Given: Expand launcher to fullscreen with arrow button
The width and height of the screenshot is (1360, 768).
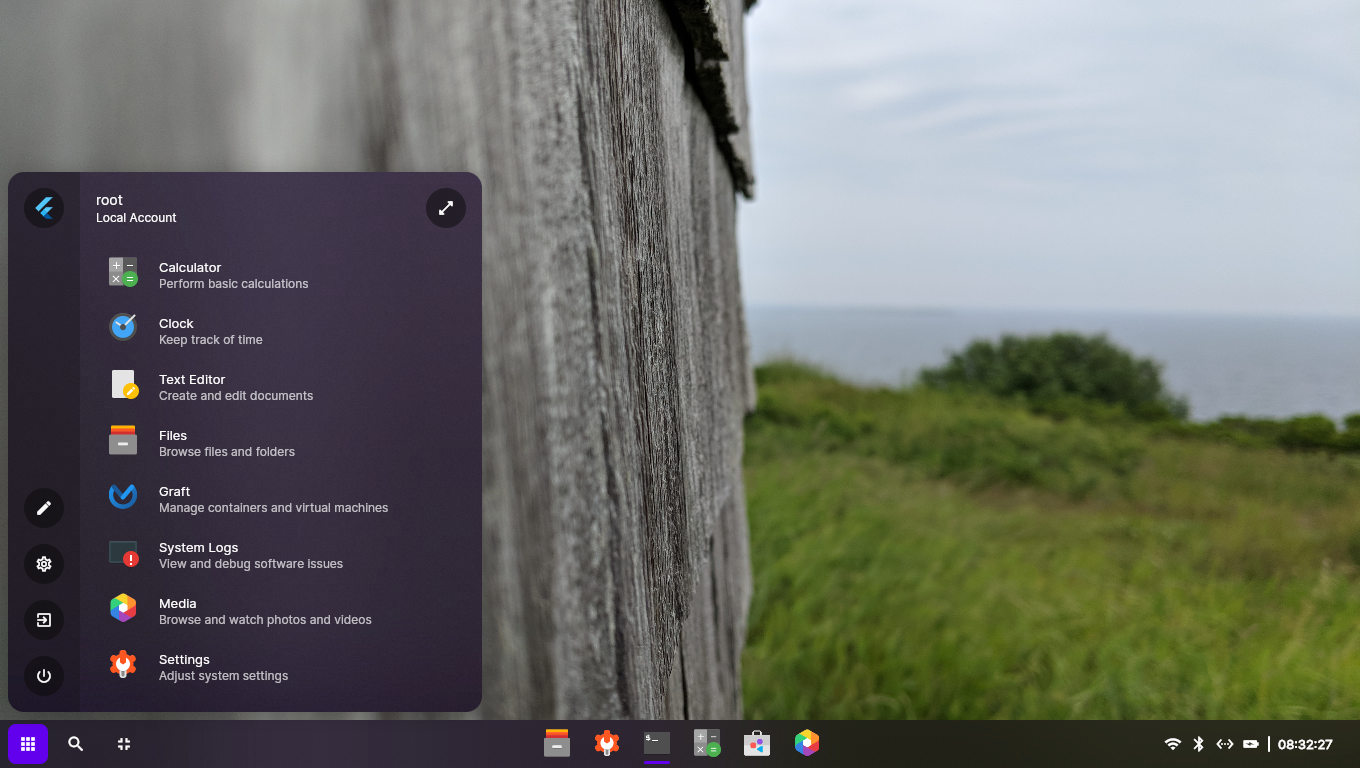Looking at the screenshot, I should (446, 208).
